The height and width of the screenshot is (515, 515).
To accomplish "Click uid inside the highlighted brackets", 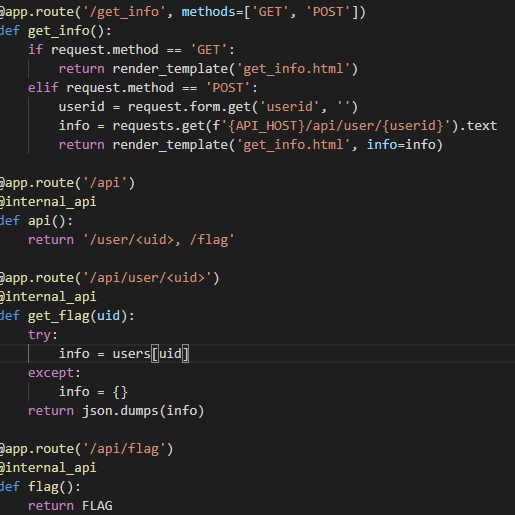I will (x=170, y=354).
